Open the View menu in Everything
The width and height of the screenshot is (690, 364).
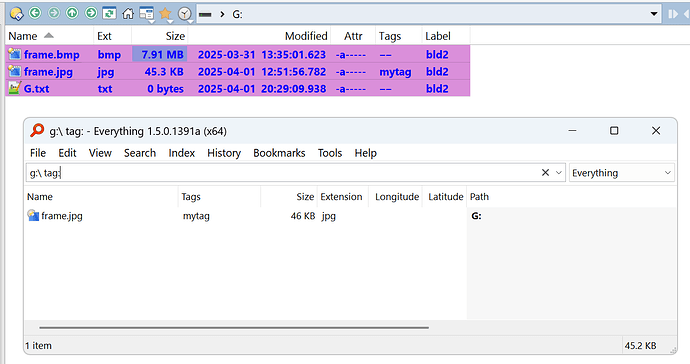pos(100,153)
